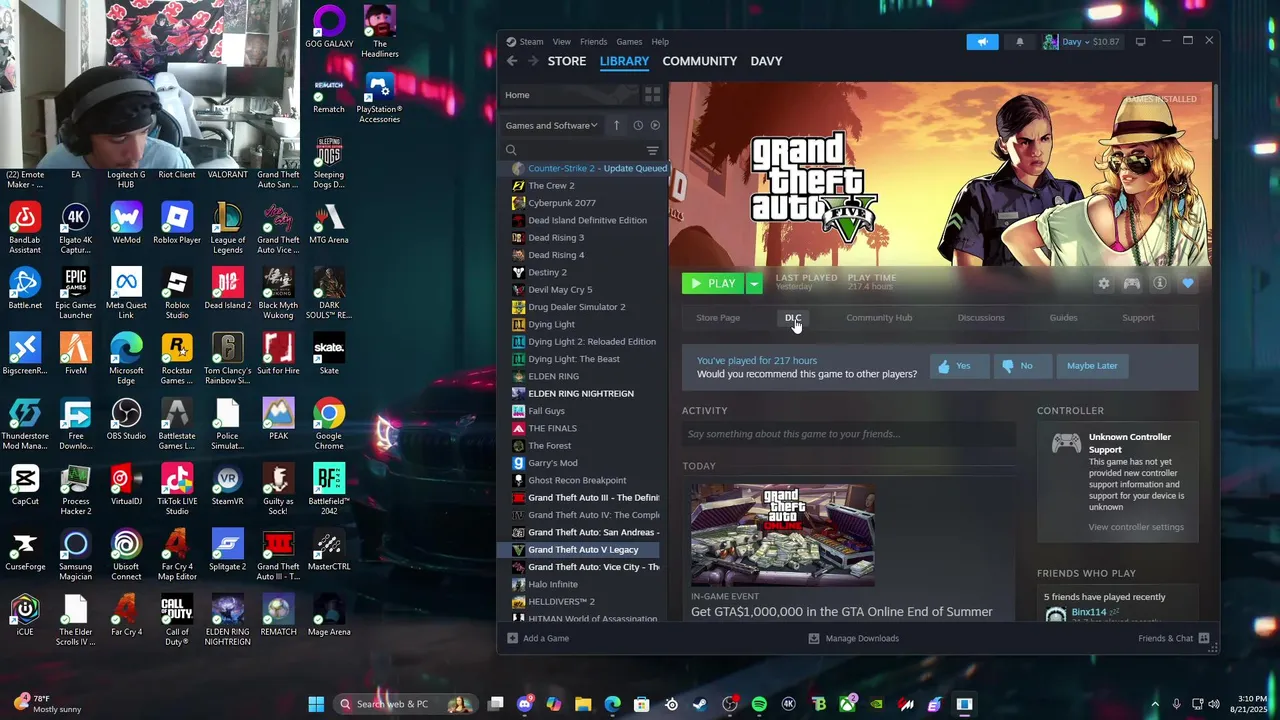
Task: Open Steam notifications bell
Action: [x=1020, y=41]
